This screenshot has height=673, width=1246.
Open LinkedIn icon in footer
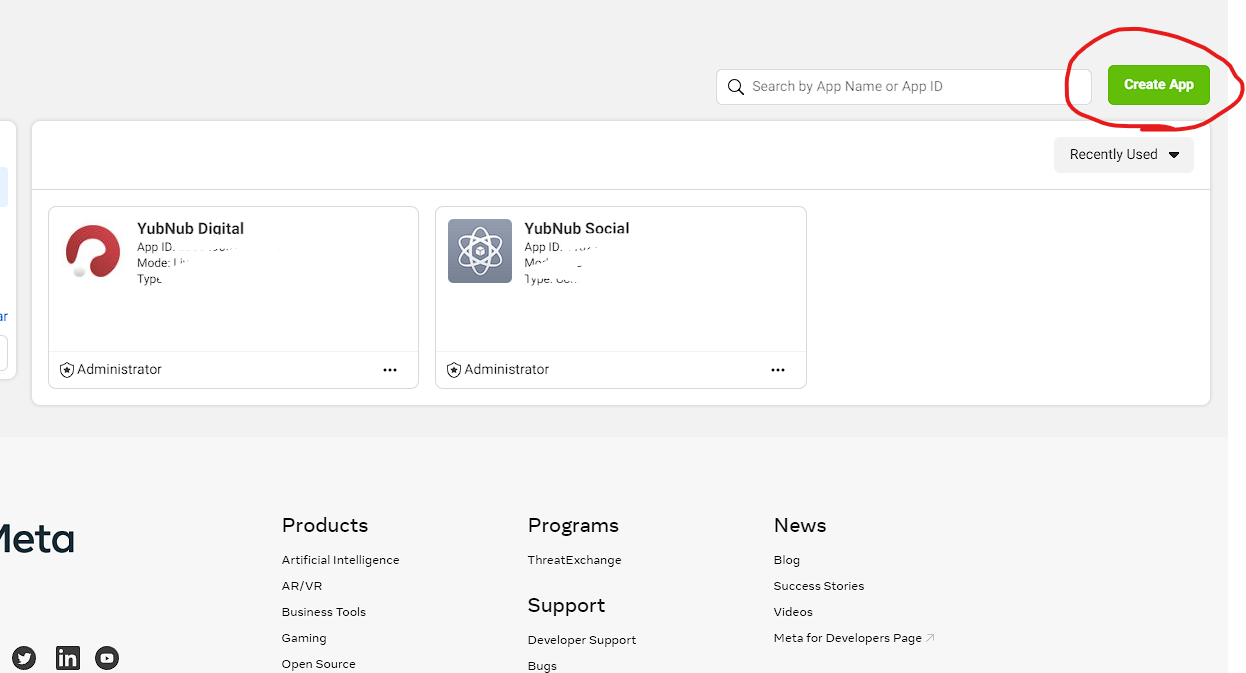tap(67, 658)
